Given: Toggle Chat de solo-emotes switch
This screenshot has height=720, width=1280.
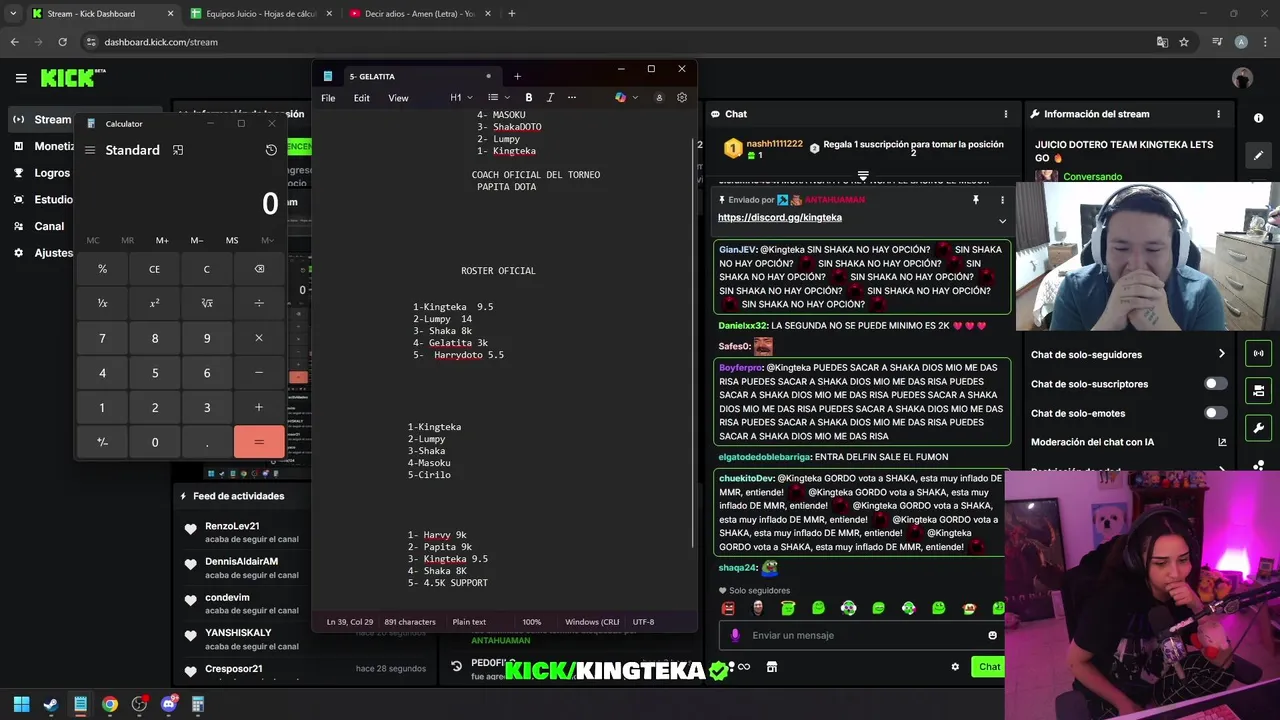Looking at the screenshot, I should pos(1215,413).
